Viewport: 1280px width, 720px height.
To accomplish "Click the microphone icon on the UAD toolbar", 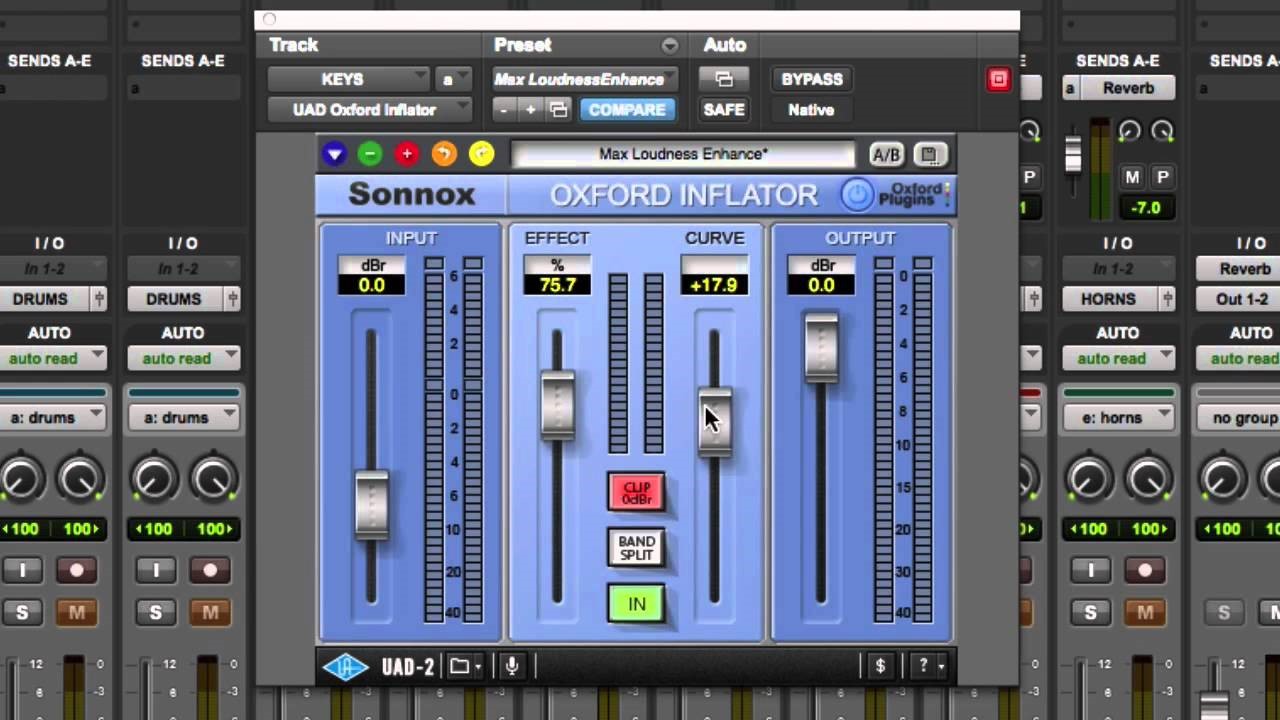I will [511, 666].
